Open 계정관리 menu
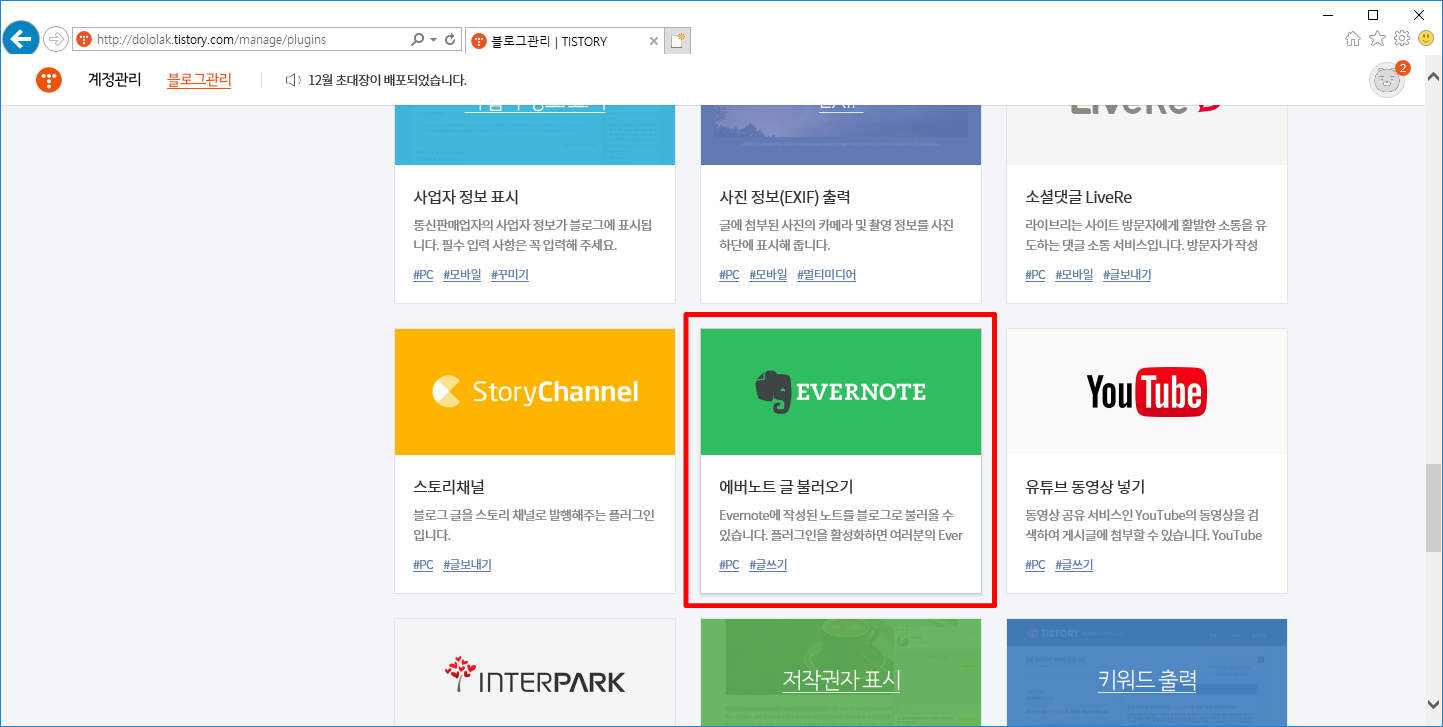Screen dimensions: 1443x727 pyautogui.click(x=115, y=80)
